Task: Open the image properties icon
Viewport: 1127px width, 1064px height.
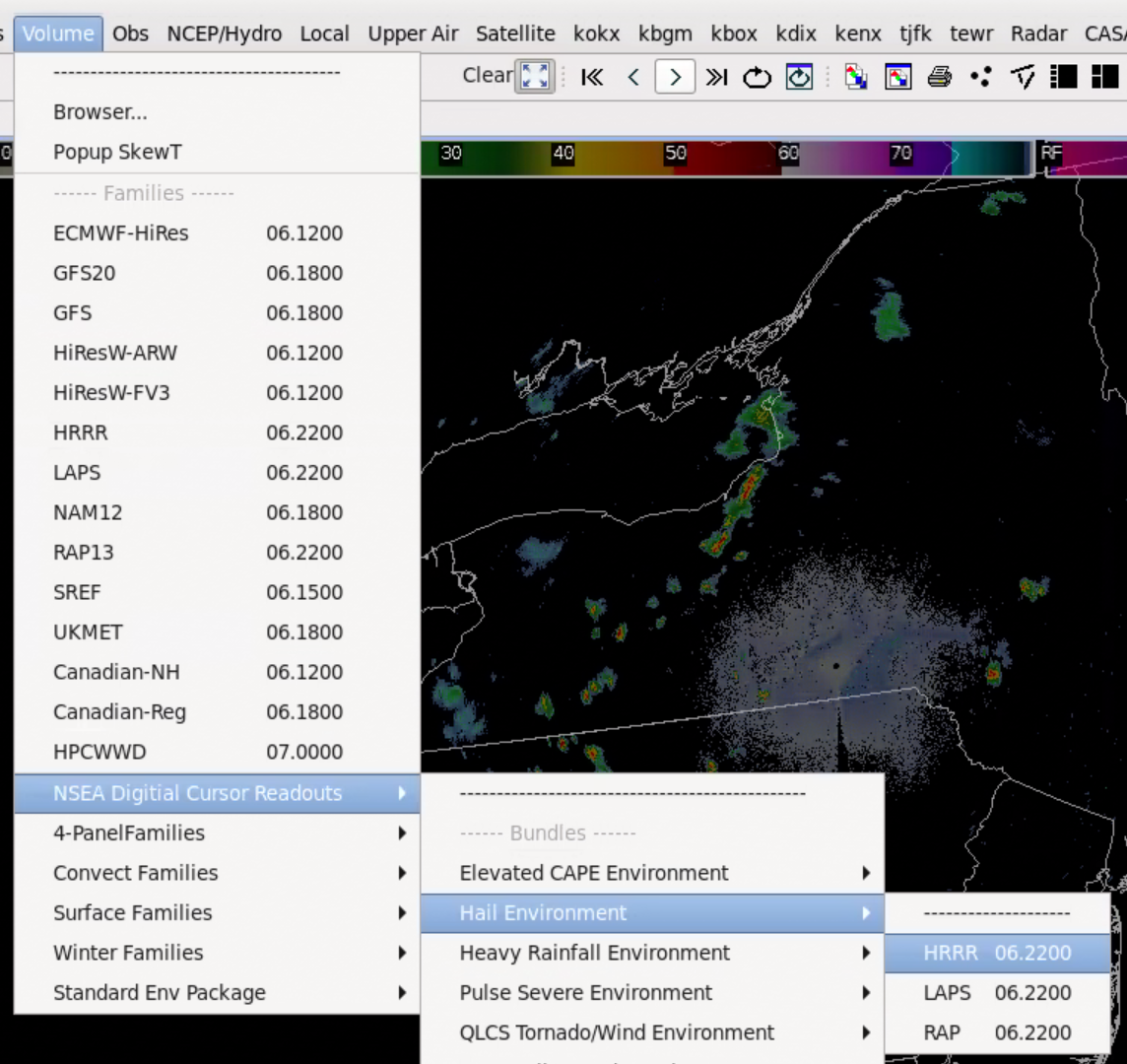Action: click(x=897, y=77)
